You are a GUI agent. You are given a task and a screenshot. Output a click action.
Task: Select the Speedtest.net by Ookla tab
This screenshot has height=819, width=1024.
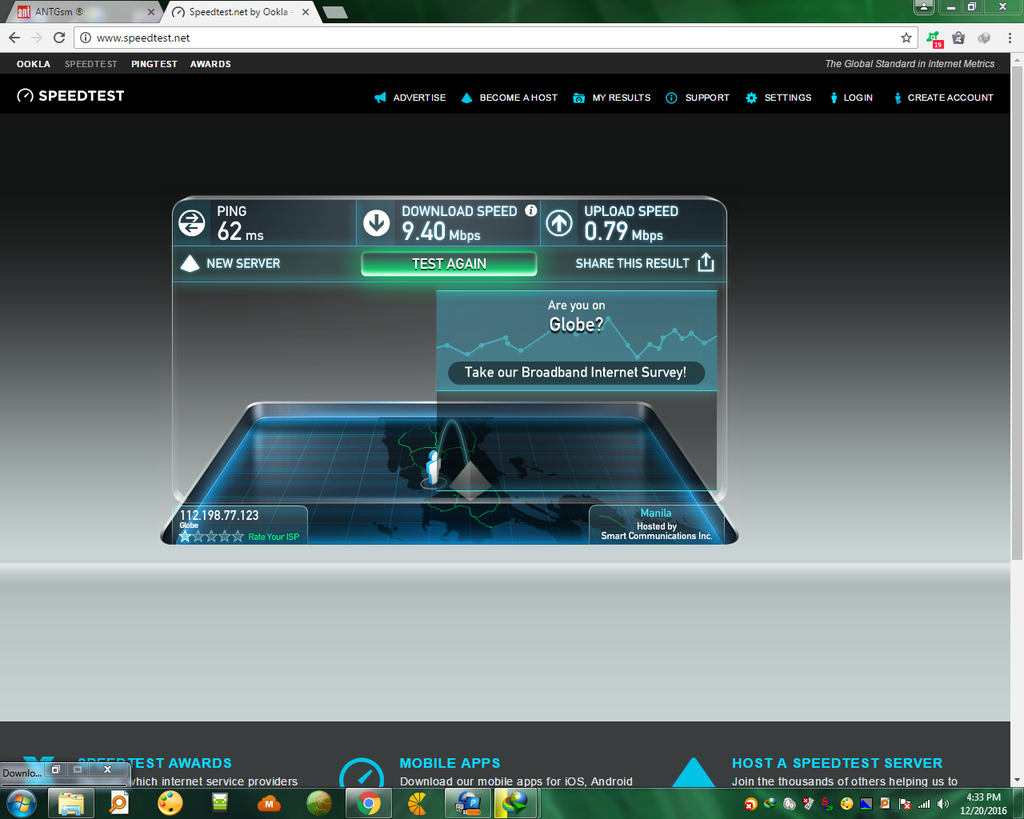239,12
